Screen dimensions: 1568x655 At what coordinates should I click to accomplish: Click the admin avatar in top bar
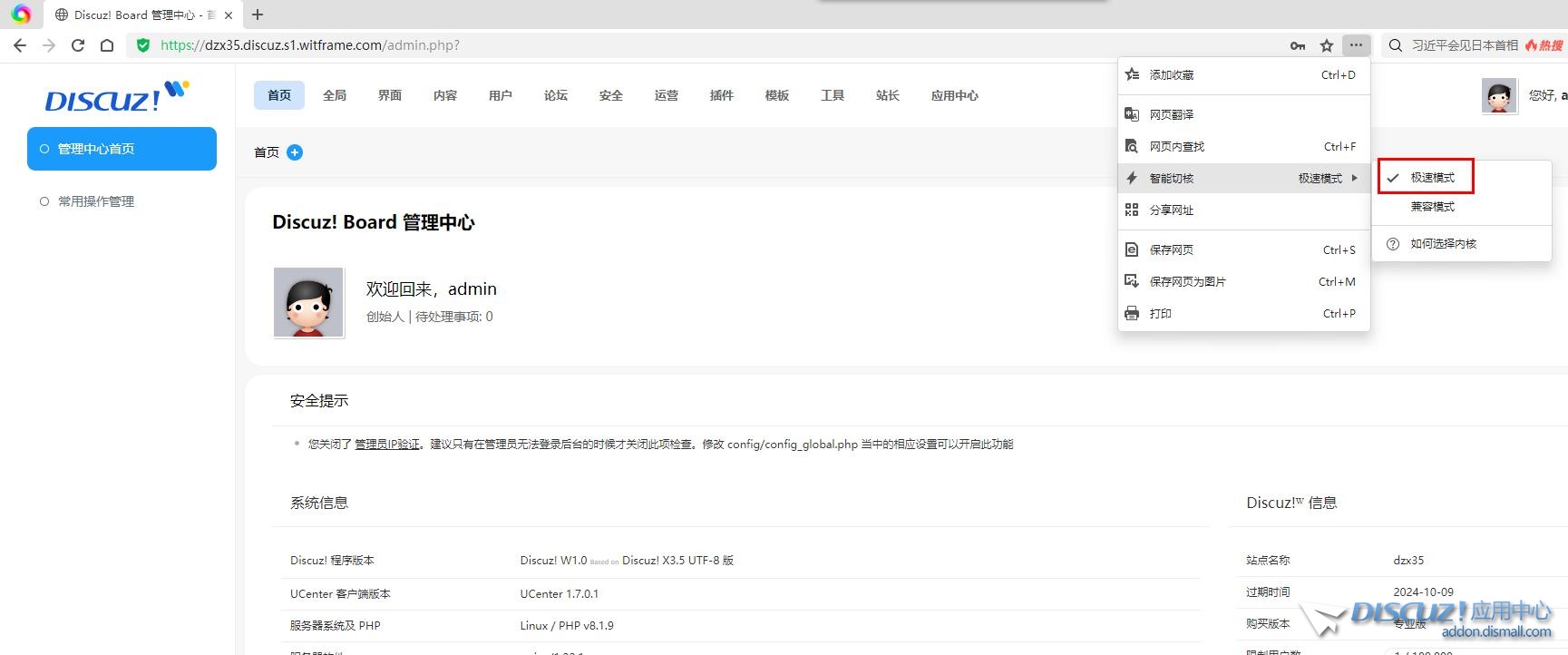1499,95
